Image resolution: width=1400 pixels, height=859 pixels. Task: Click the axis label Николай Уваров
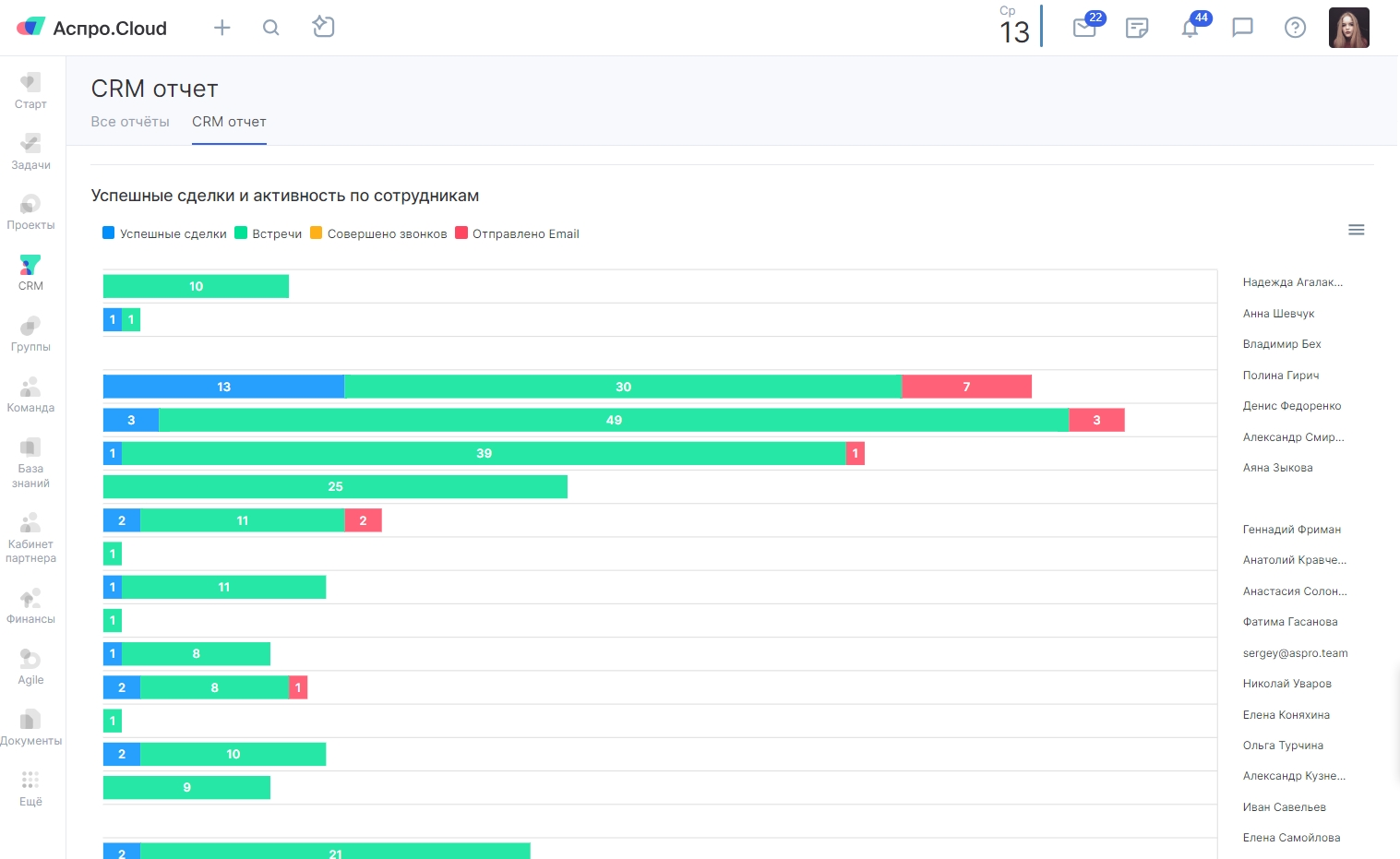pos(1286,684)
